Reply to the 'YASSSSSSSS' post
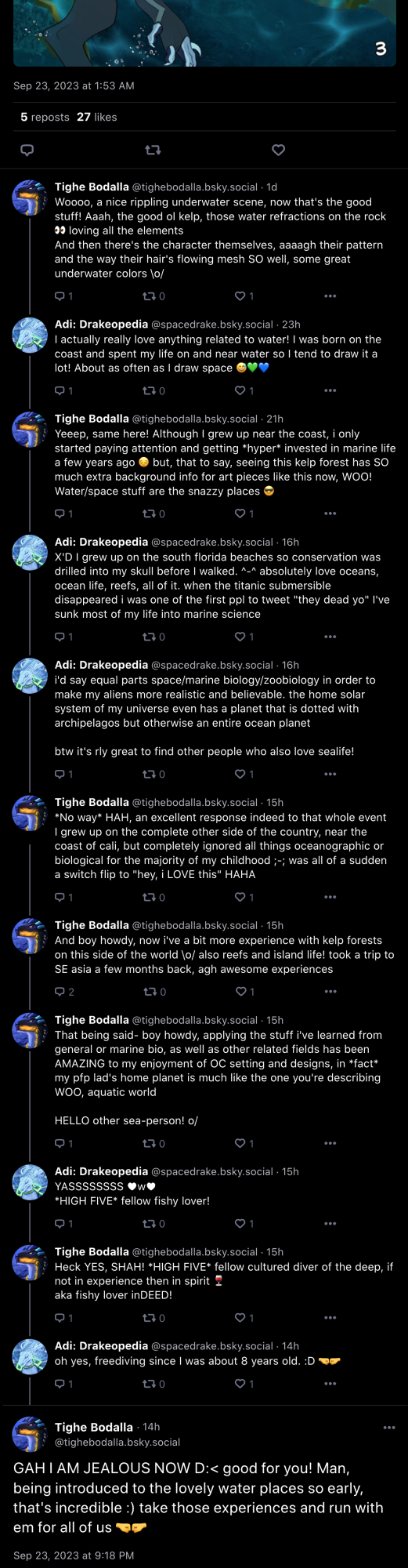The image size is (408, 1568). 63,1223
